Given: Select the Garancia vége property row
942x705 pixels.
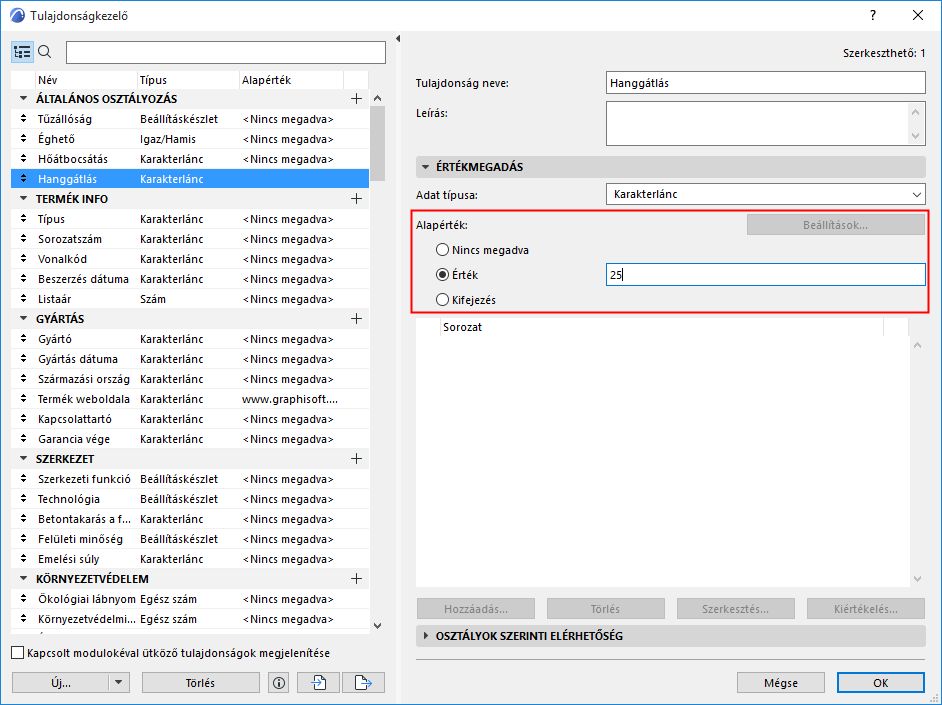Looking at the screenshot, I should point(190,439).
